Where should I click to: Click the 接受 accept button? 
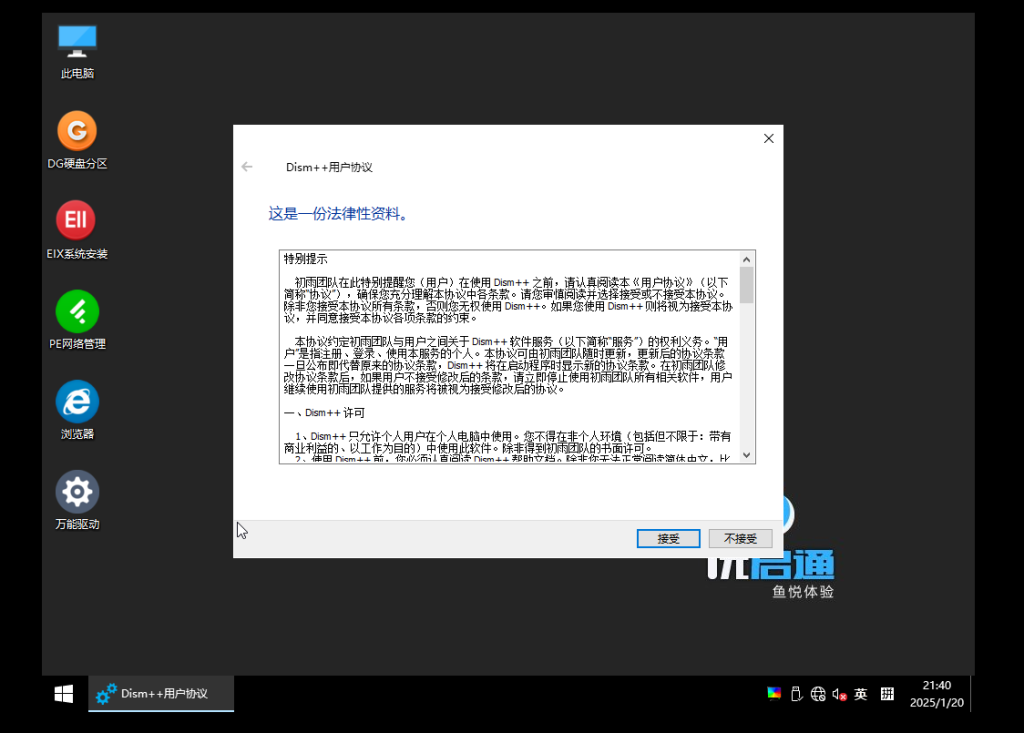[669, 538]
